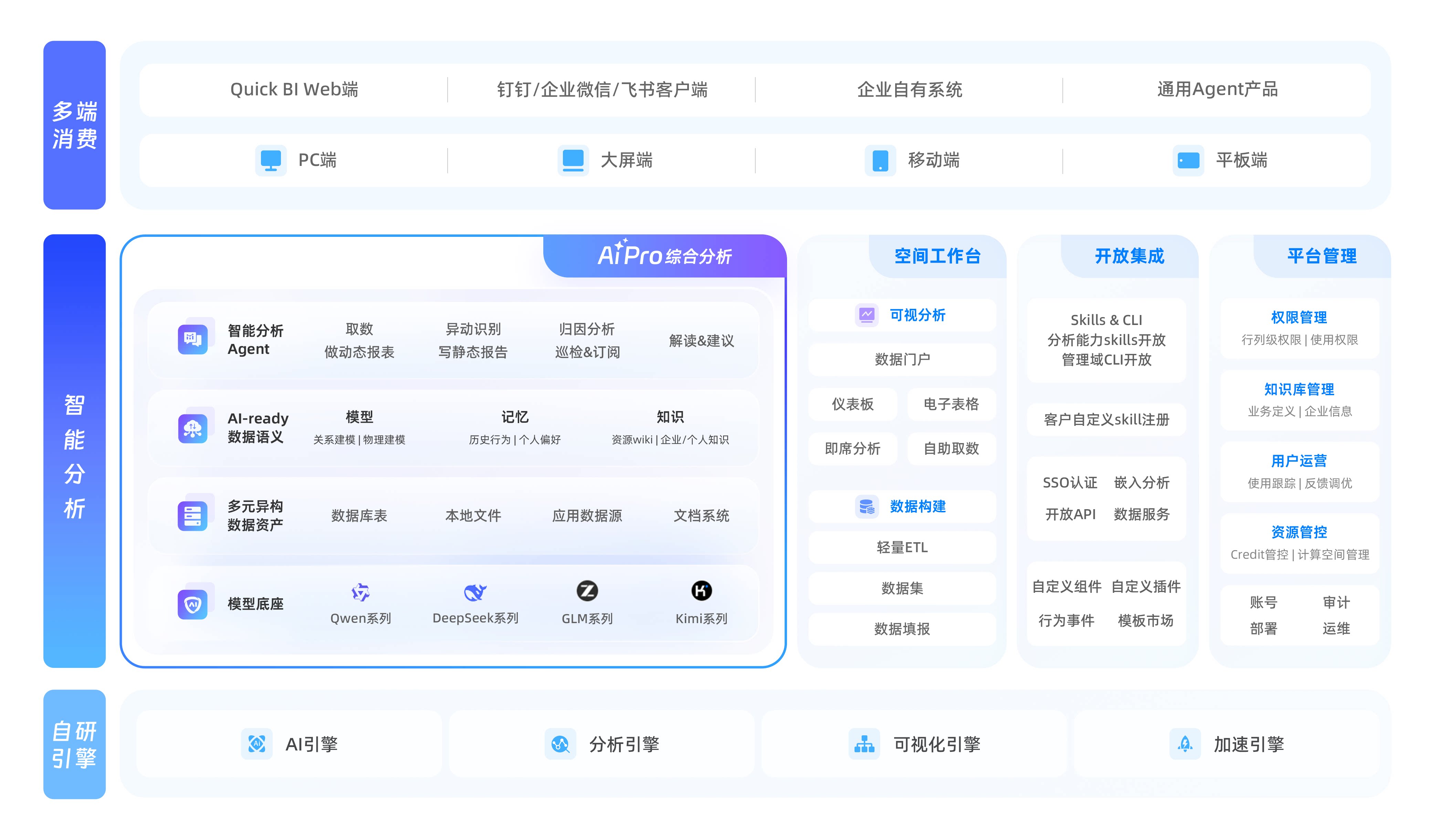Click the 仪表板 box
The width and height of the screenshot is (1435, 840).
tap(852, 405)
